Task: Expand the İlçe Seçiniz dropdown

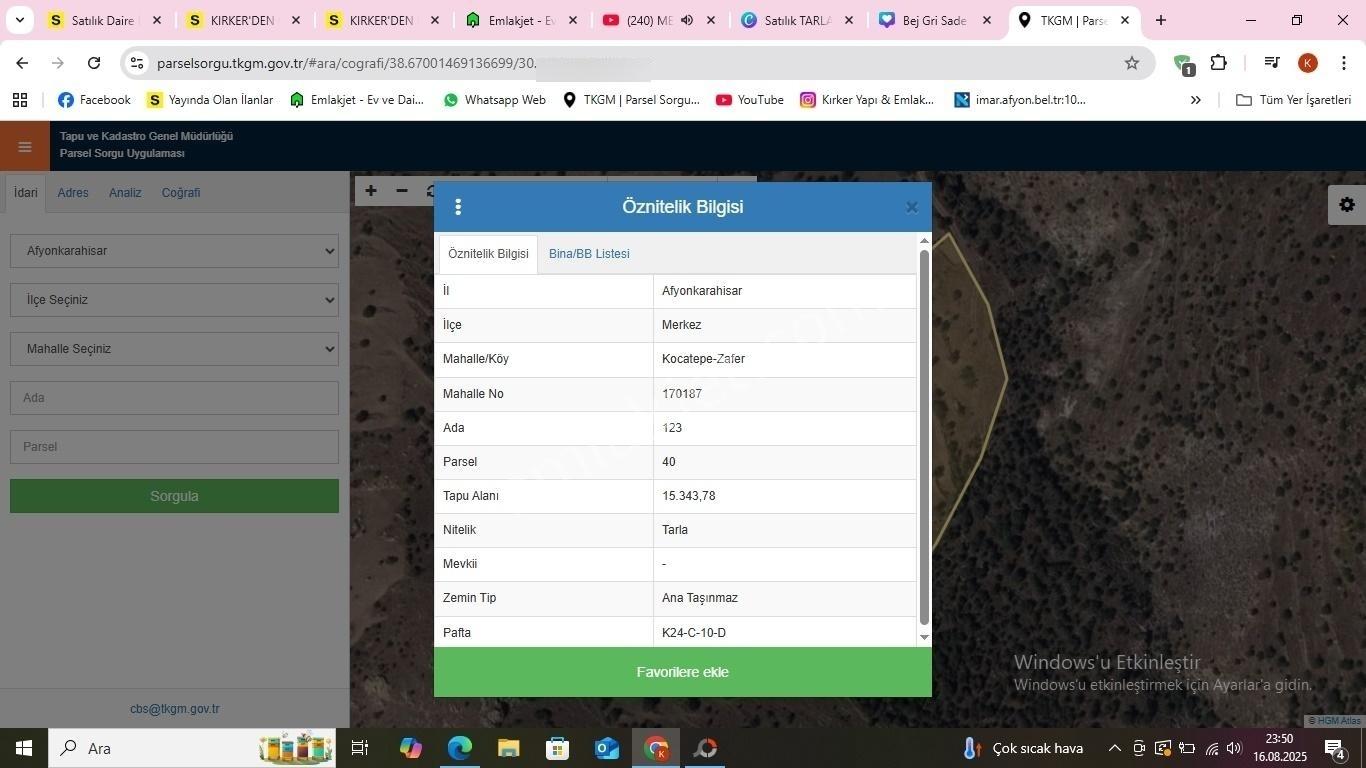Action: 174,300
